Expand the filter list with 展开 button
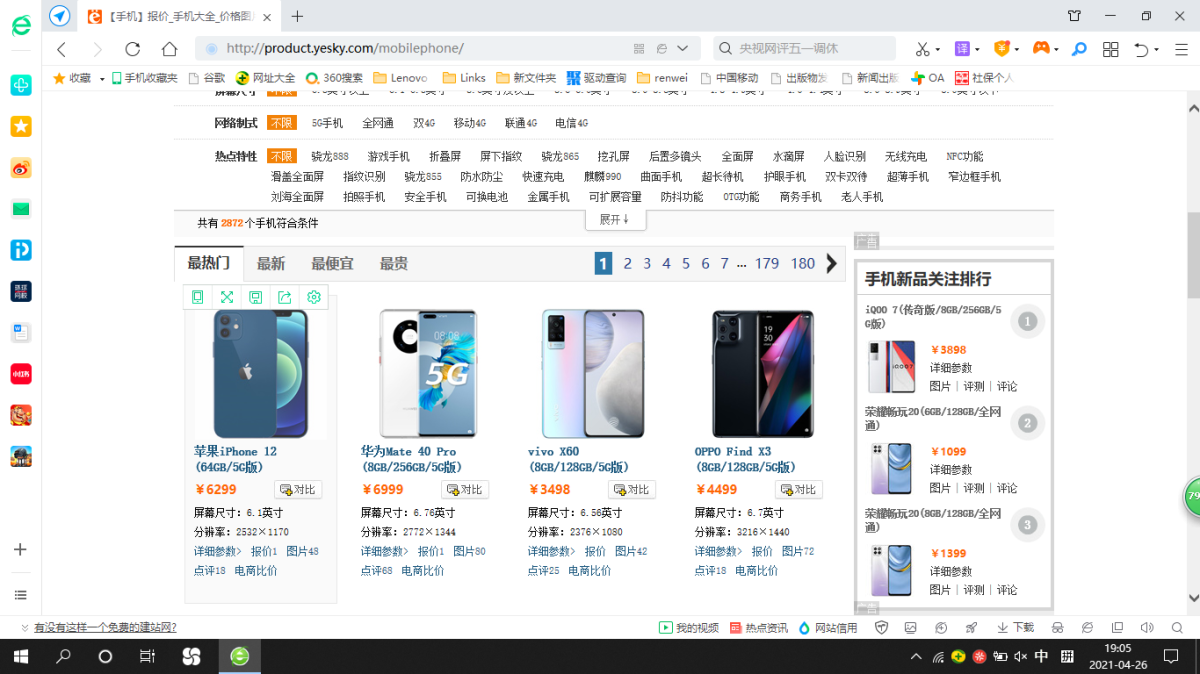Image resolution: width=1200 pixels, height=674 pixels. [x=615, y=219]
